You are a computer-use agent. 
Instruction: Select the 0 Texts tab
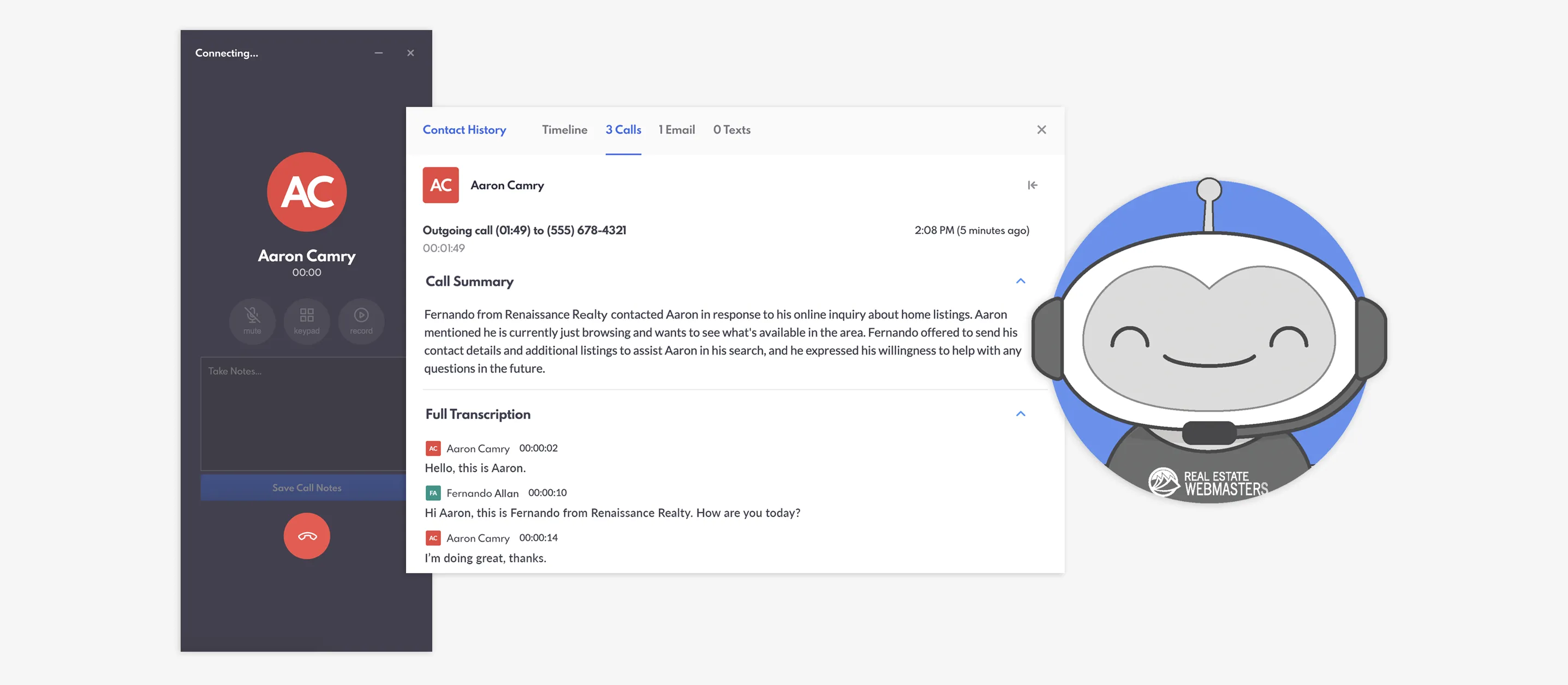(732, 130)
